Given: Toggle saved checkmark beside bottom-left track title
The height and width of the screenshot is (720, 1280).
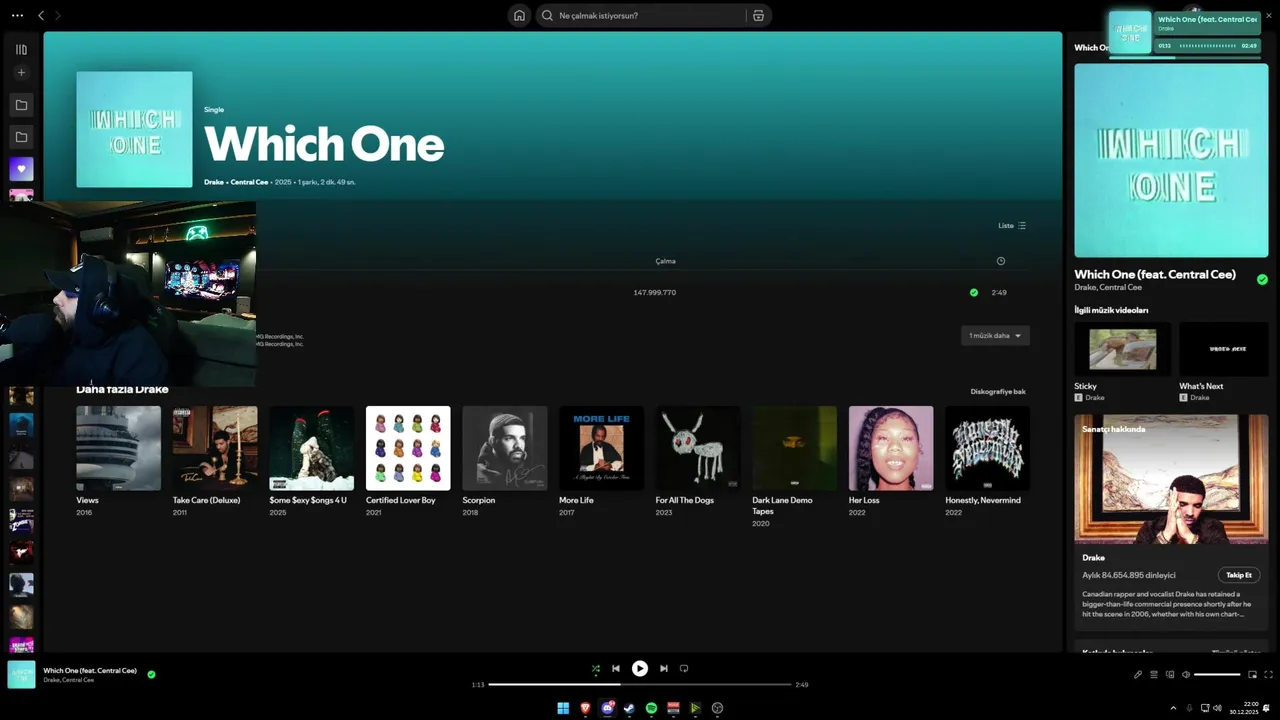Looking at the screenshot, I should pos(152,675).
